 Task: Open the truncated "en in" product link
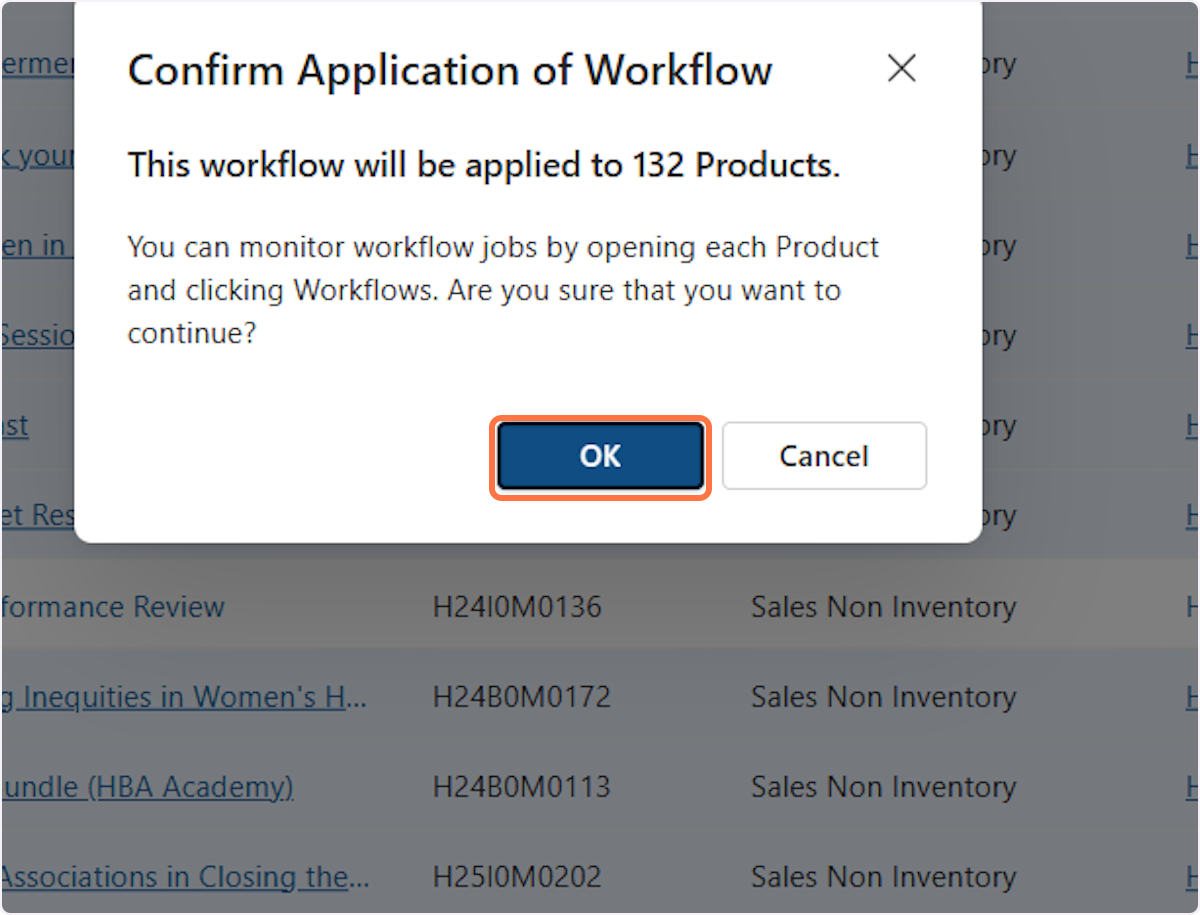tap(34, 246)
